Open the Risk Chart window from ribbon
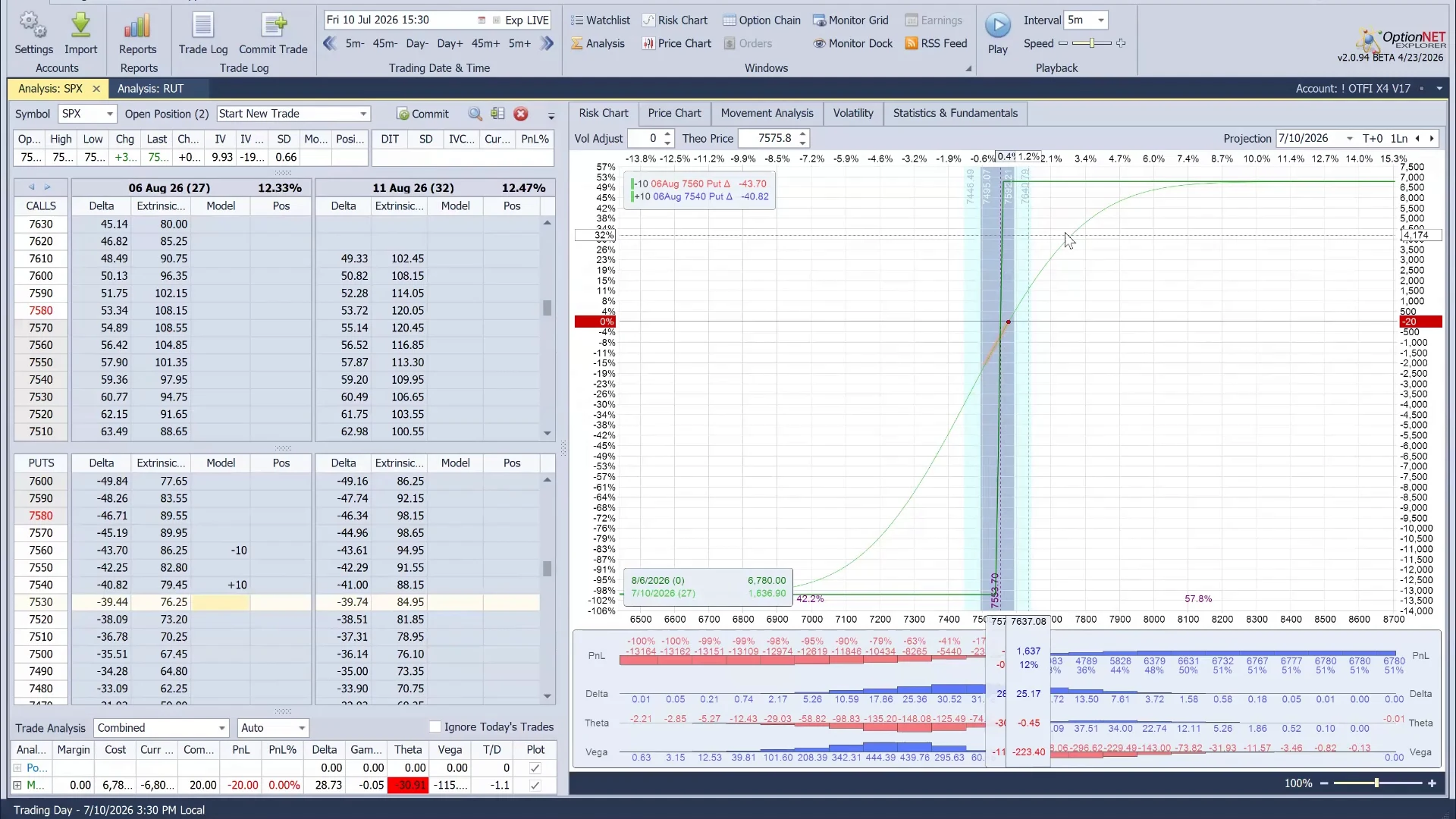Viewport: 1456px width, 819px height. [674, 20]
